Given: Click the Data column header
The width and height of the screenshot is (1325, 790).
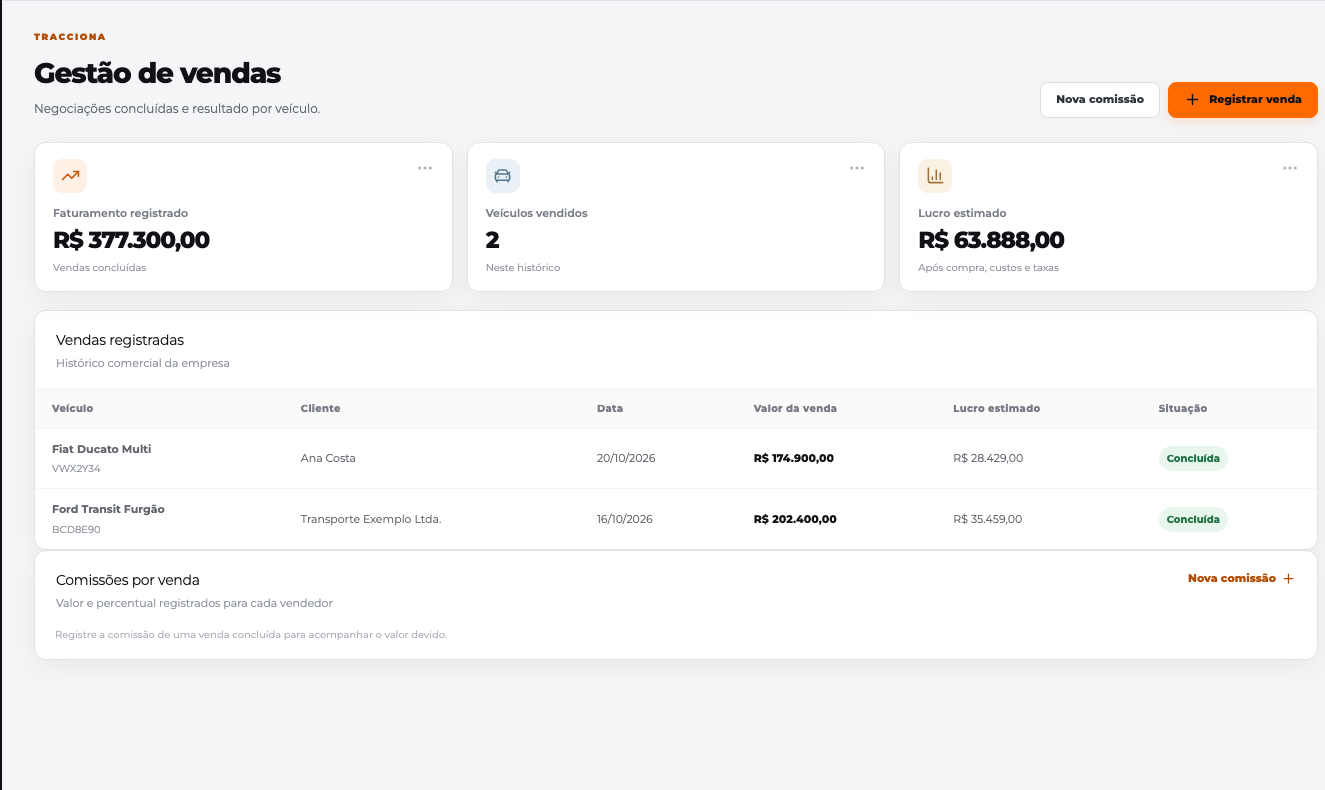Looking at the screenshot, I should 610,408.
